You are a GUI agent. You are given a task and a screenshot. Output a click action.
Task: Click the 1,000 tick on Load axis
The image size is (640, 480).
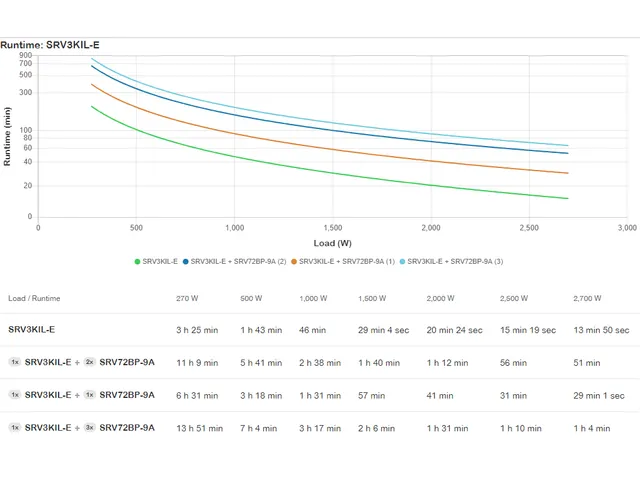pos(235,228)
